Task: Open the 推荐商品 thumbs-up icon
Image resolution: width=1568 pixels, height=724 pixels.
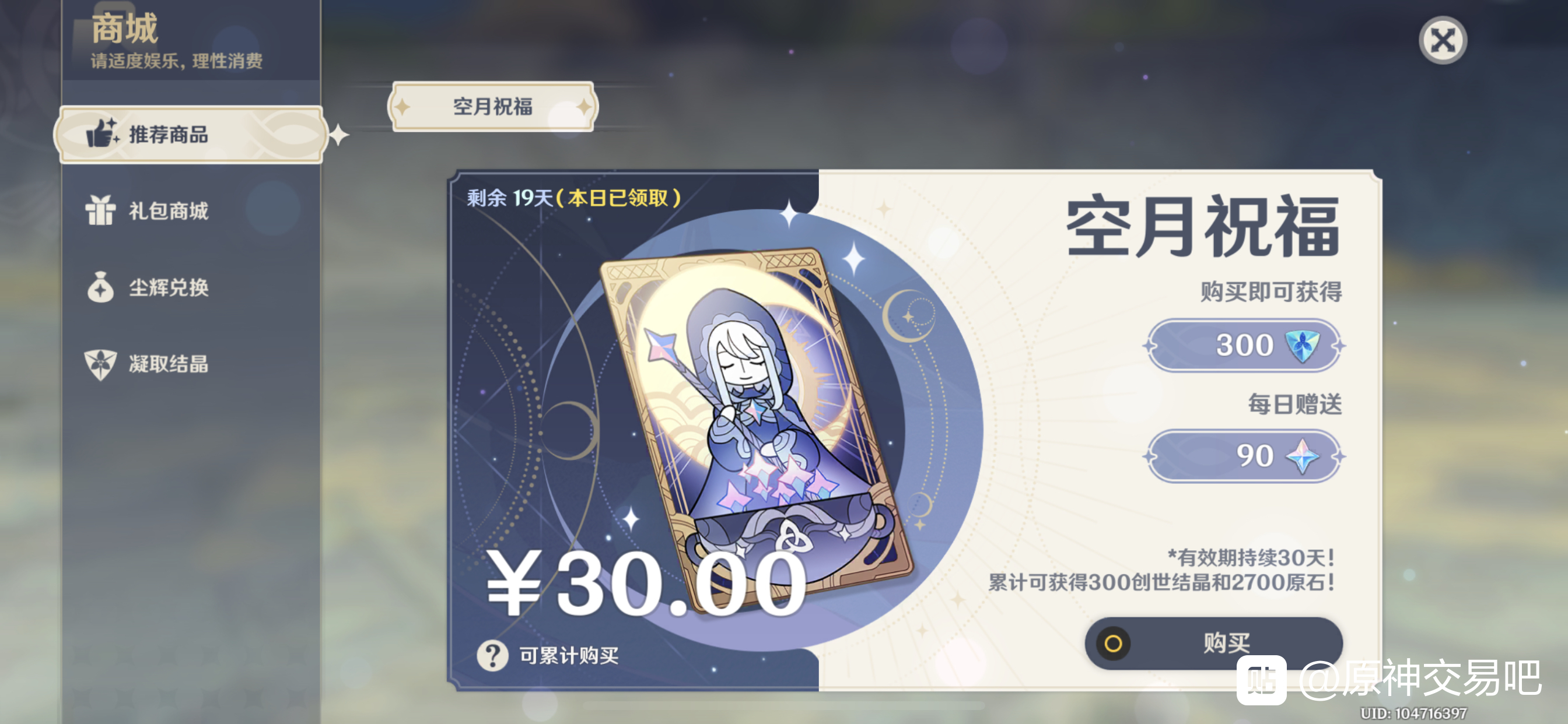Action: [102, 133]
